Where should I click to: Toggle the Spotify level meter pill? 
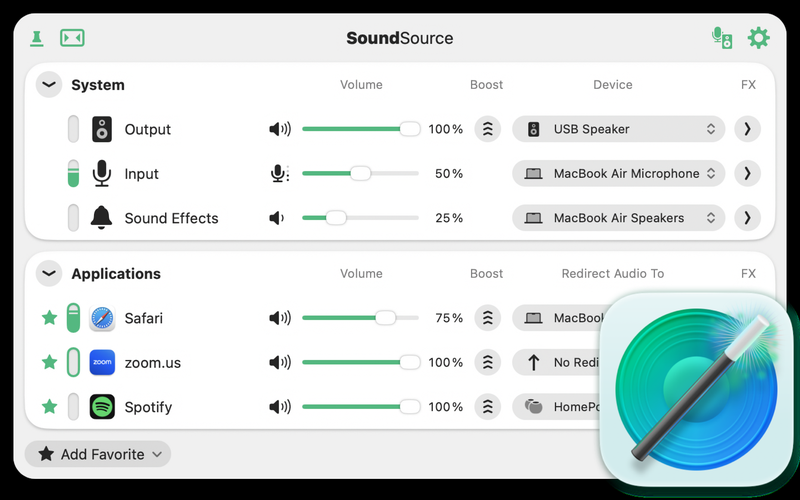(x=73, y=407)
